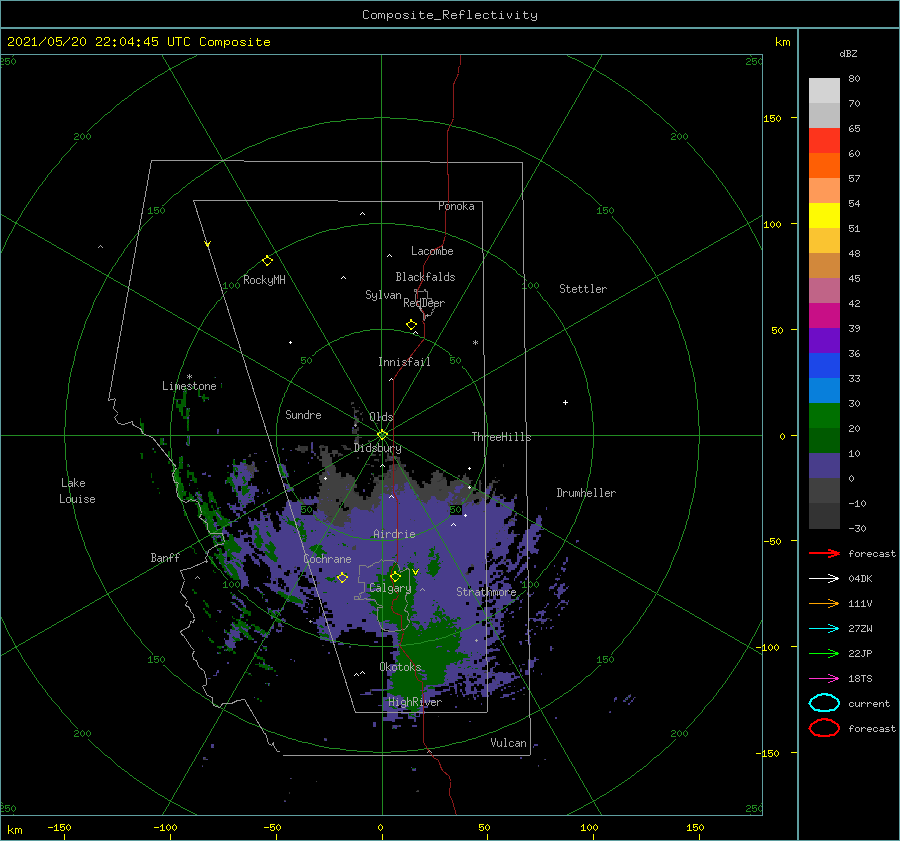
Task: Click the Ponoka town label
Action: pos(456,206)
